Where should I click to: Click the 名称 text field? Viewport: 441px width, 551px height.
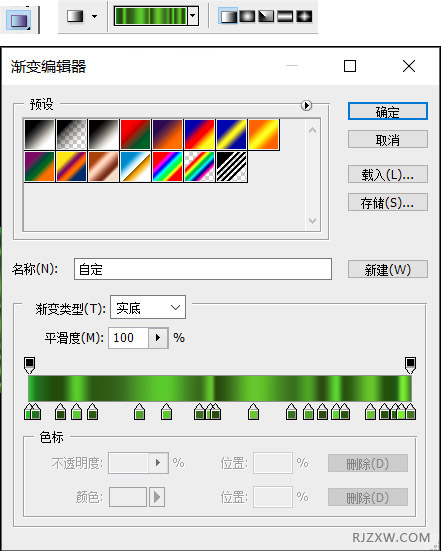pos(203,269)
